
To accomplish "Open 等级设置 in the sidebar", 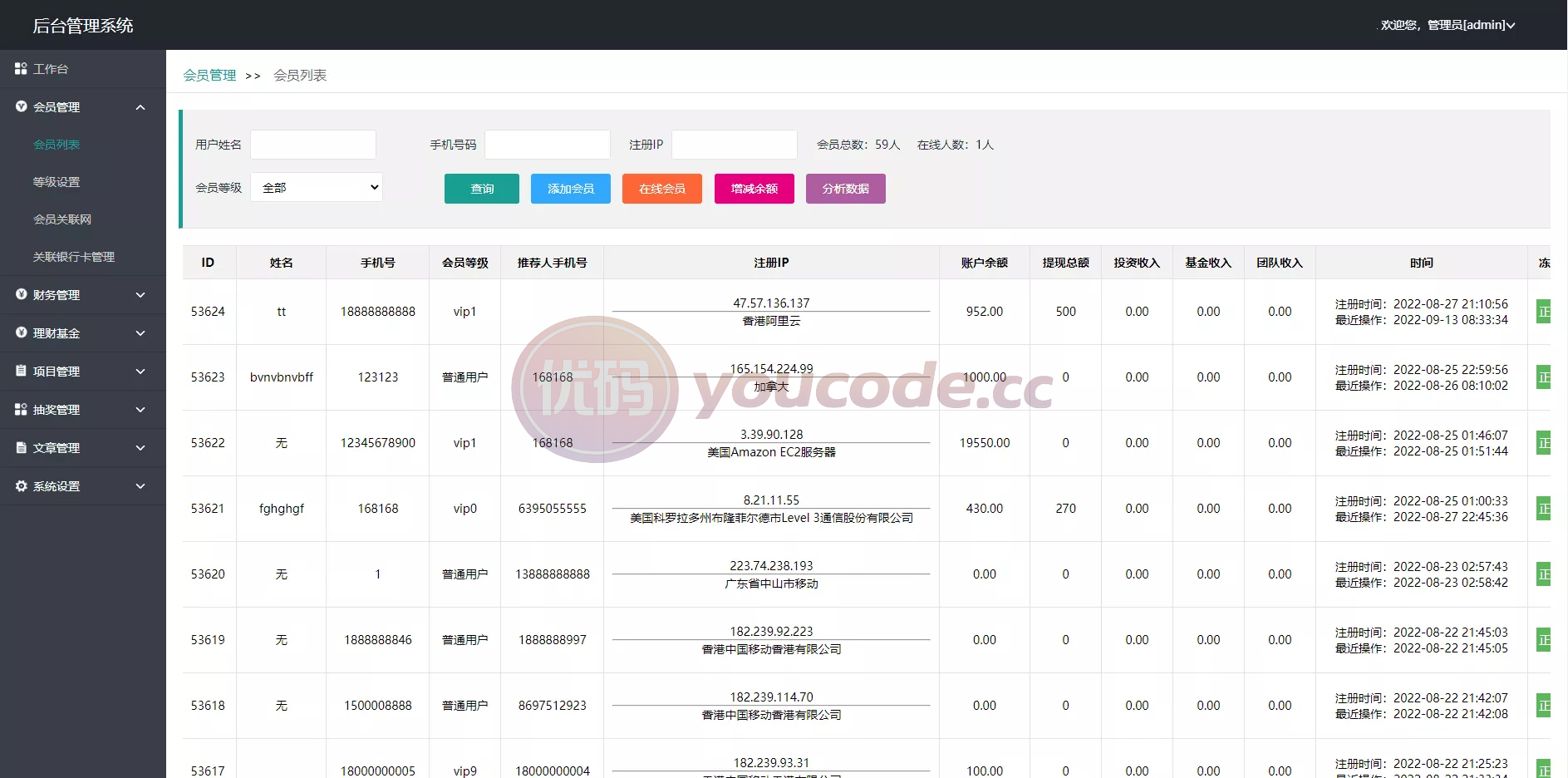I will click(x=57, y=182).
